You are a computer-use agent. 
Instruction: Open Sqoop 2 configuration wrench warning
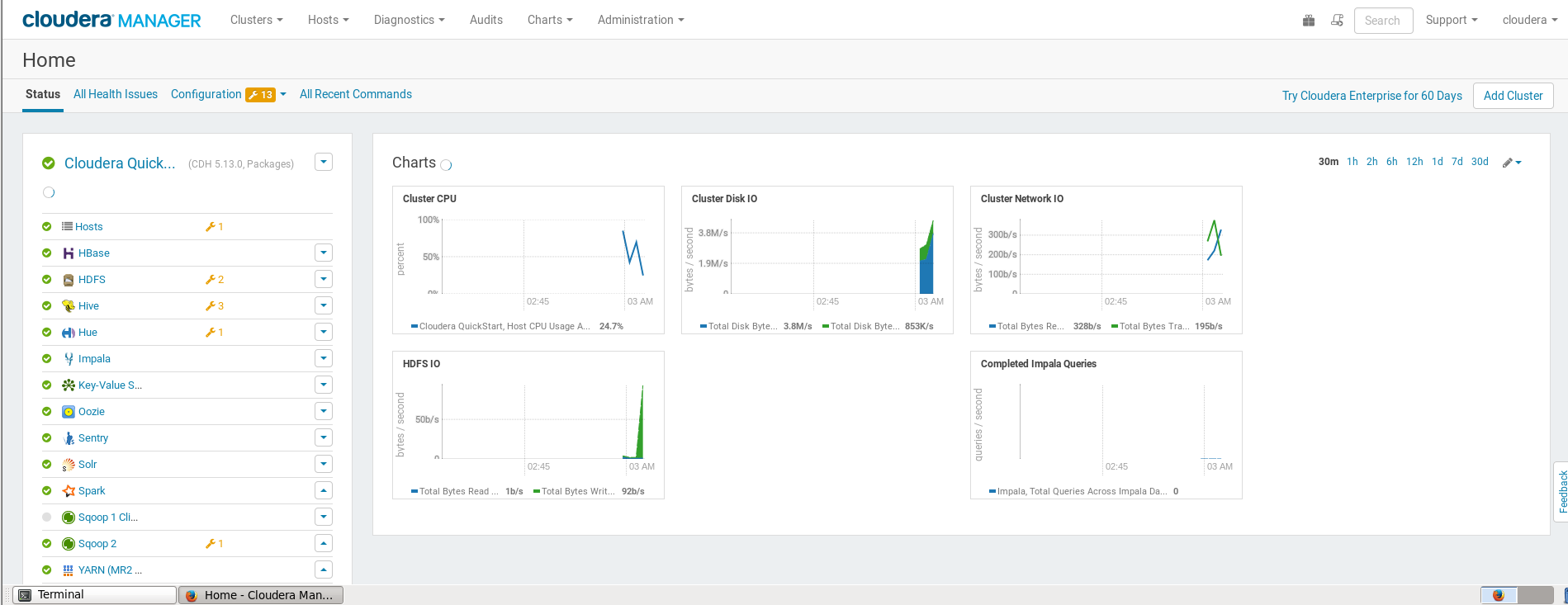tap(215, 544)
